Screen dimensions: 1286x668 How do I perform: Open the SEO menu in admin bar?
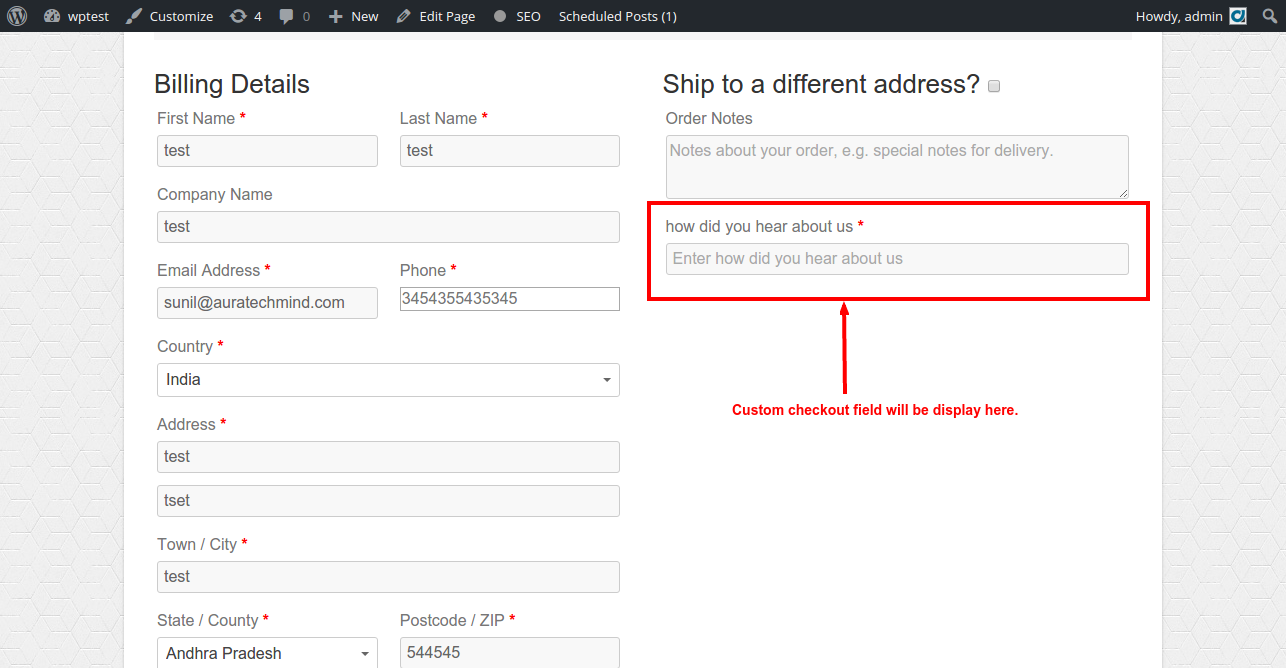pos(517,16)
